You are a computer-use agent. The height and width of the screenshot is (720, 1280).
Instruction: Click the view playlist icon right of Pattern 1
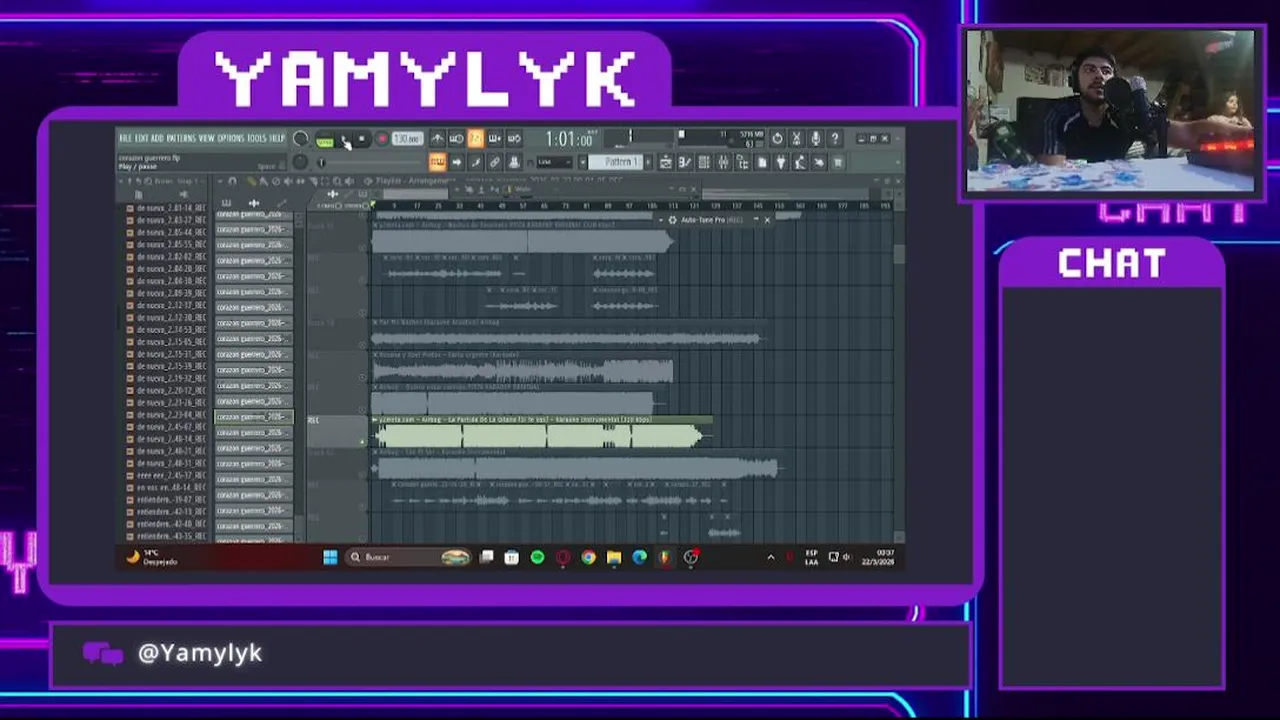pyautogui.click(x=666, y=162)
